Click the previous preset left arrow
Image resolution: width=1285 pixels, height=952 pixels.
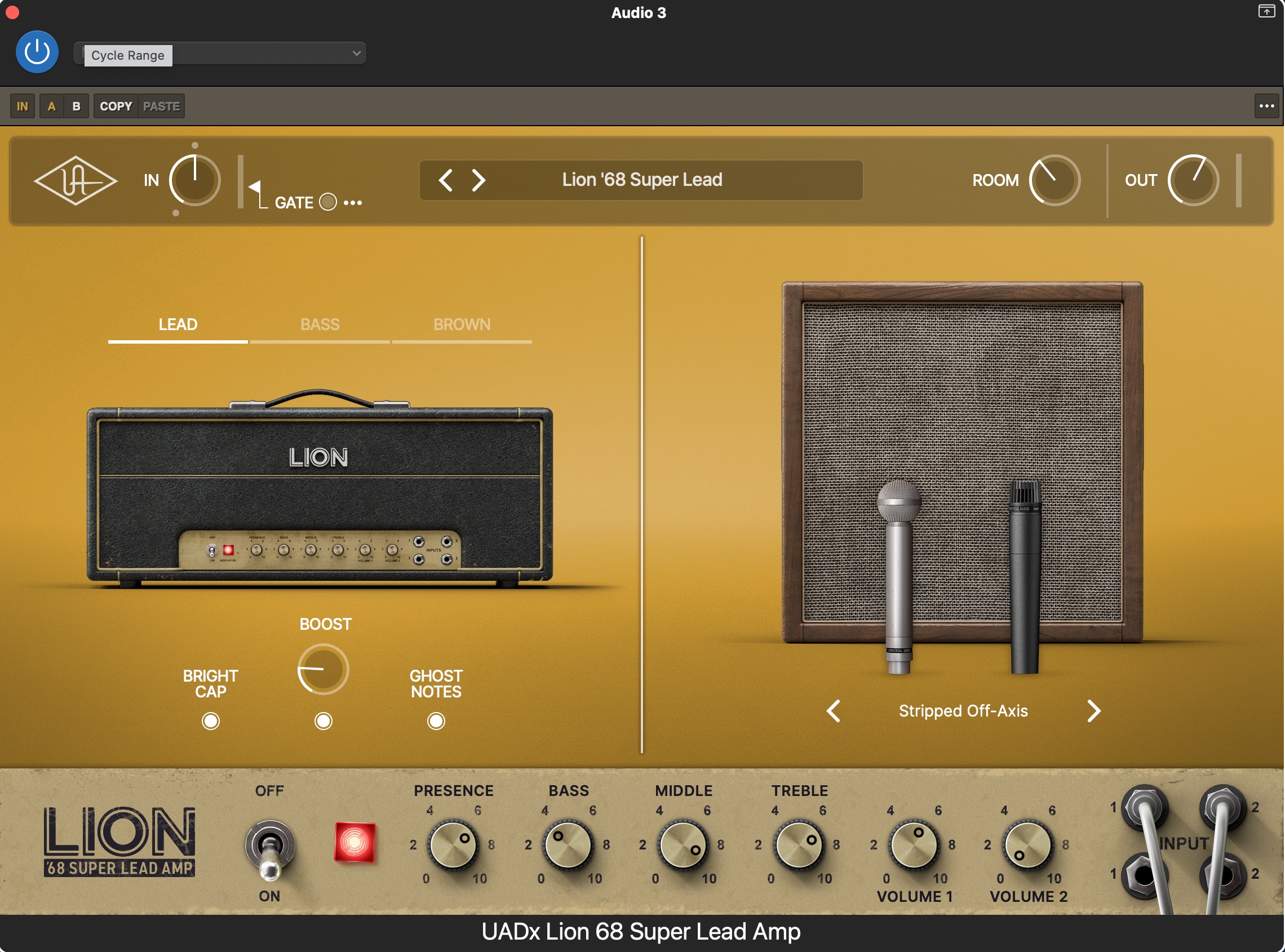click(446, 180)
